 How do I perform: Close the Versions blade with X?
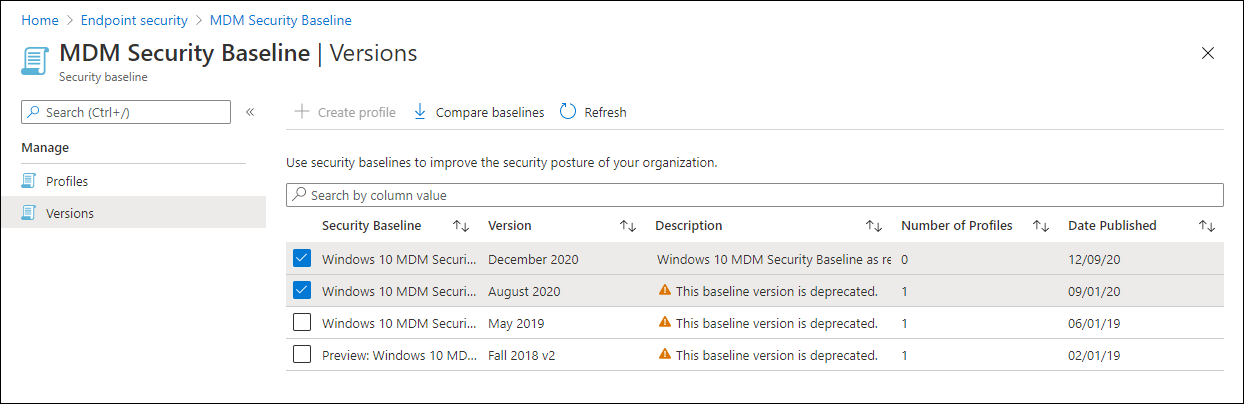pyautogui.click(x=1208, y=53)
